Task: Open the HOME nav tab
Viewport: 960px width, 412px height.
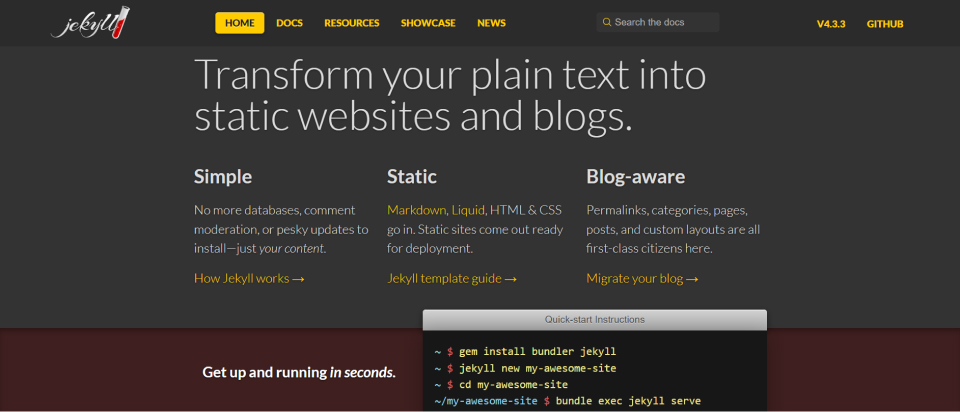Action: click(x=239, y=23)
